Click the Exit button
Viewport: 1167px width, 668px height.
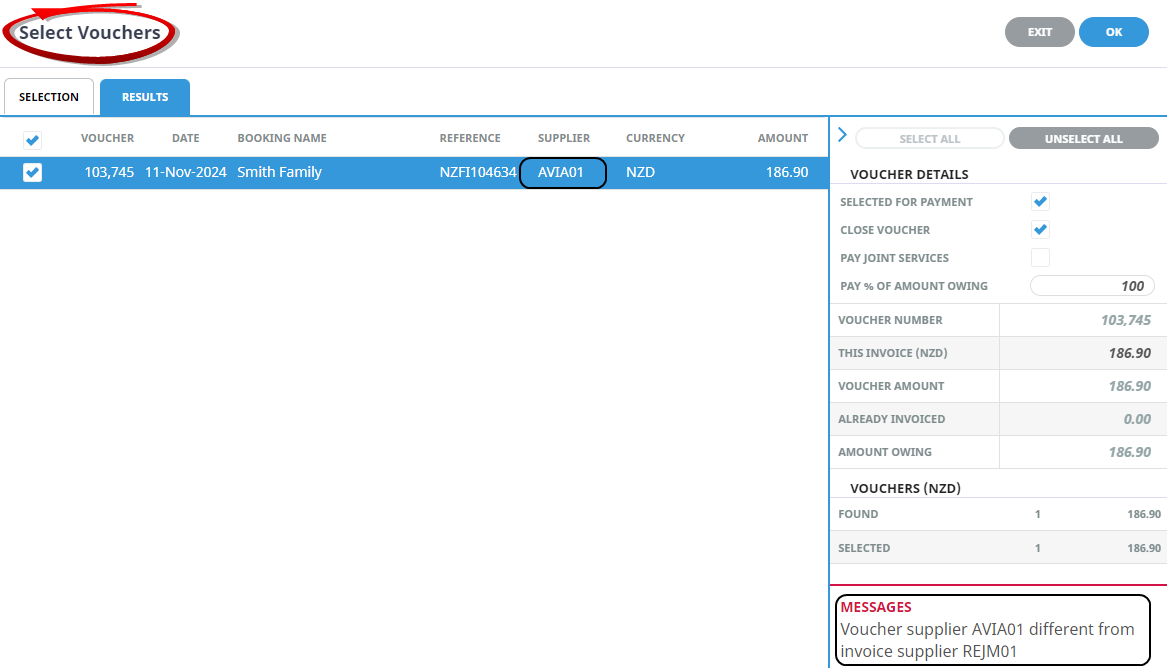pyautogui.click(x=1039, y=32)
